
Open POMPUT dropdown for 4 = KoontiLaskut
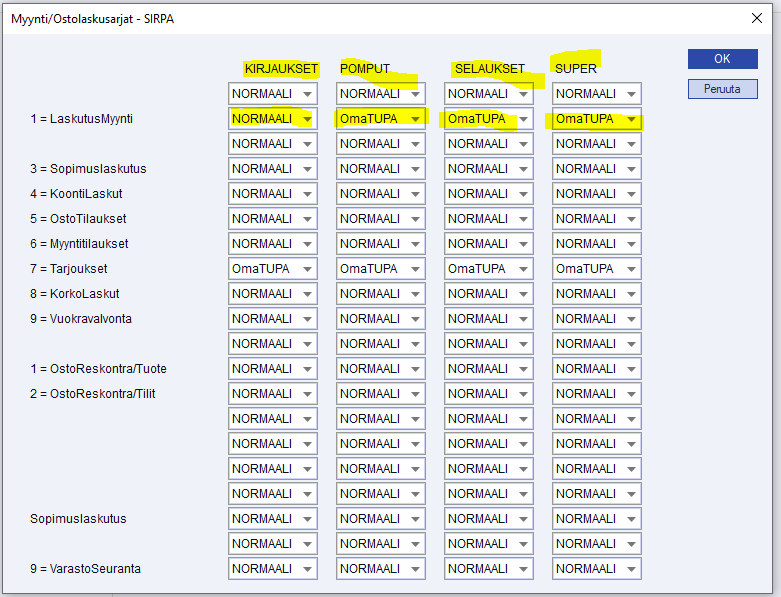click(x=414, y=194)
